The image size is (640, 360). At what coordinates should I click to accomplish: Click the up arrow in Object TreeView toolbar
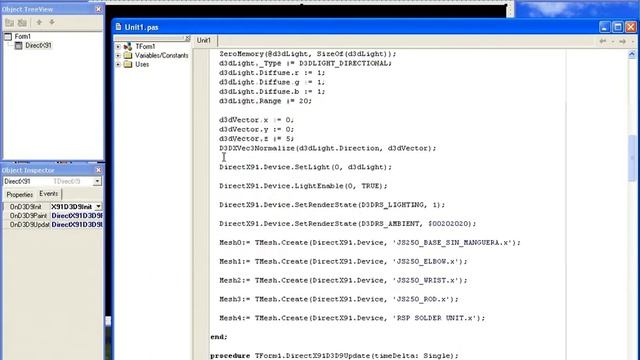pos(39,22)
